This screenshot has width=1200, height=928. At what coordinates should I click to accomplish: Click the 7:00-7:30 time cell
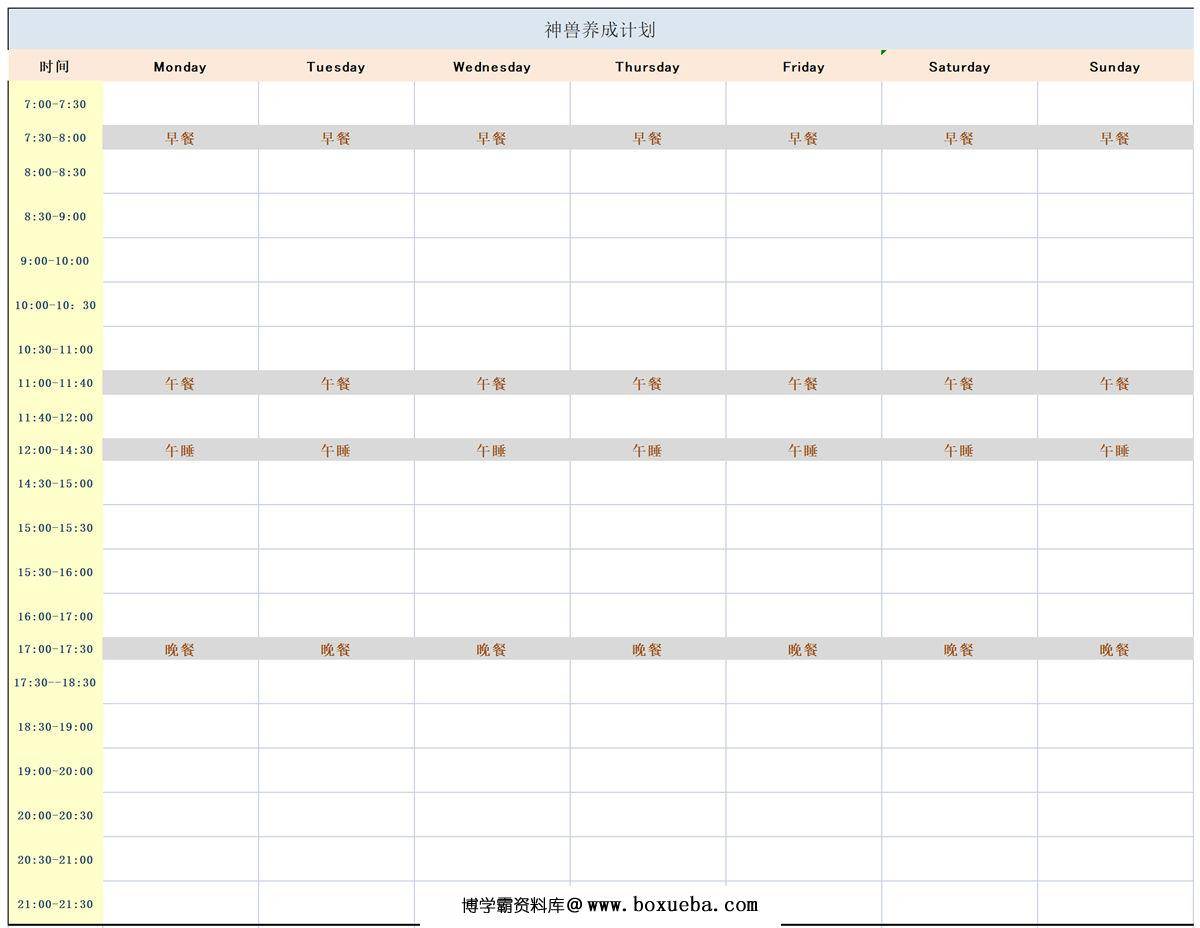pos(56,104)
